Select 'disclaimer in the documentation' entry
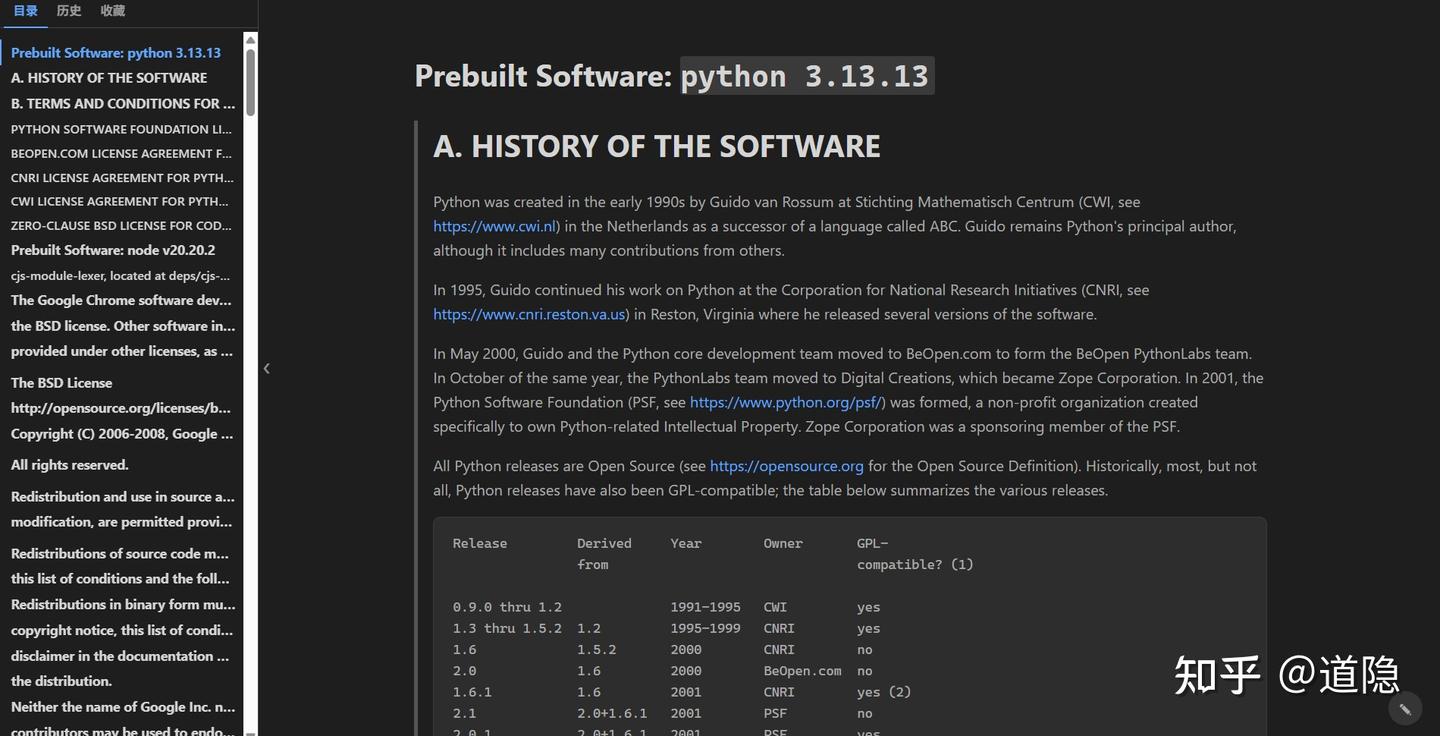The width and height of the screenshot is (1440, 736). 120,657
